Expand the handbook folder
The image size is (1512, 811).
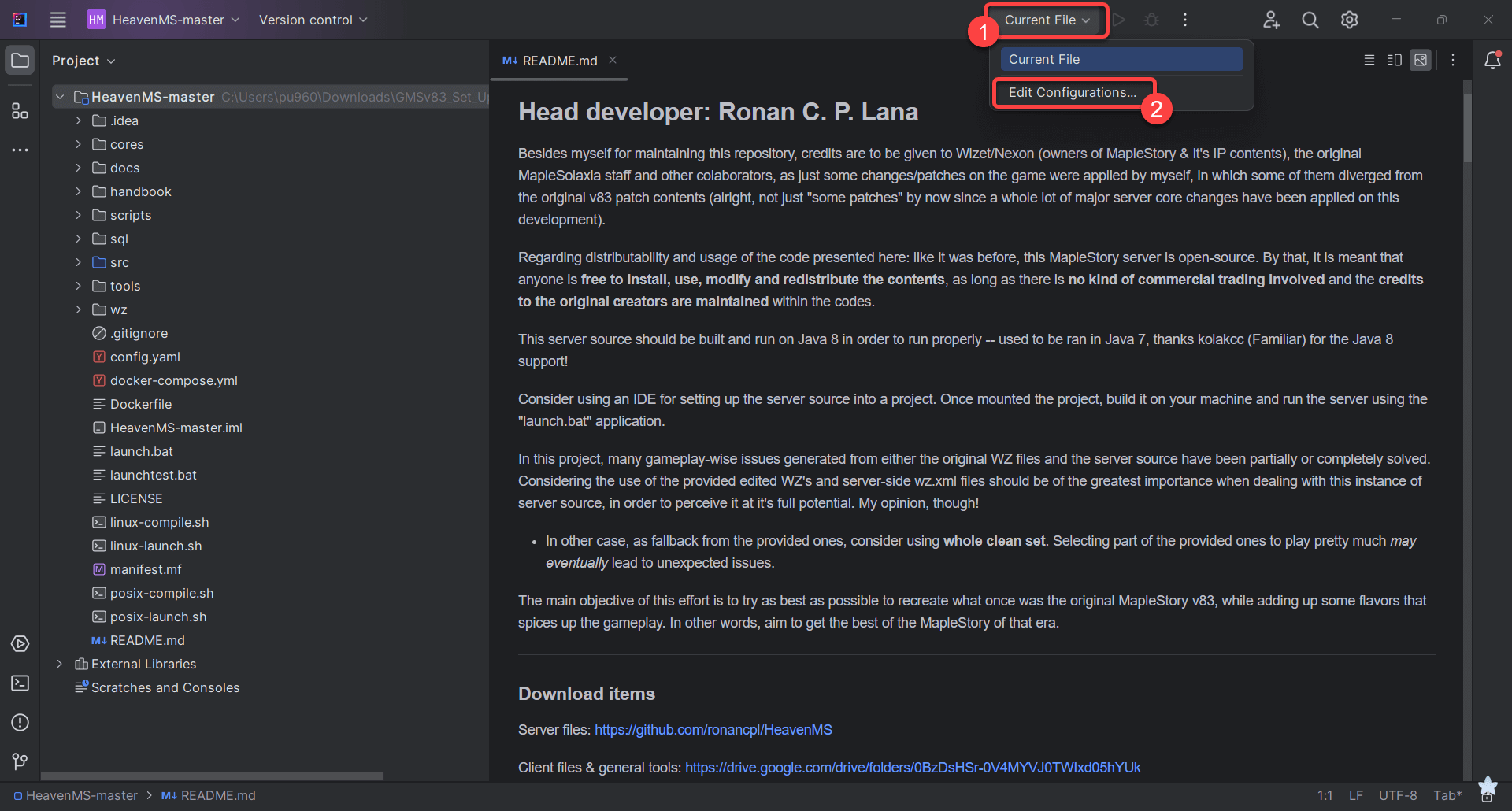(x=78, y=191)
